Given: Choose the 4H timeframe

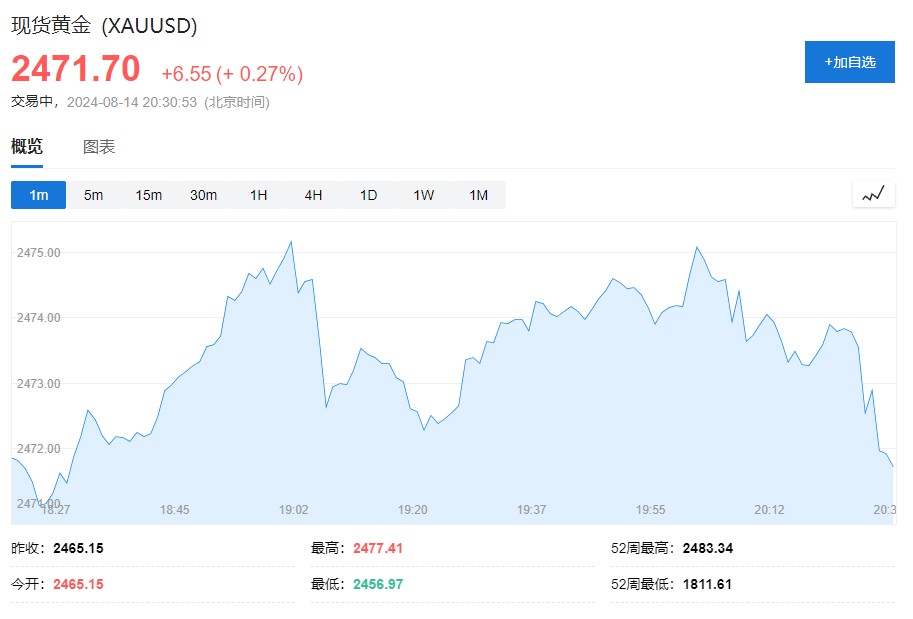Looking at the screenshot, I should pos(313,195).
